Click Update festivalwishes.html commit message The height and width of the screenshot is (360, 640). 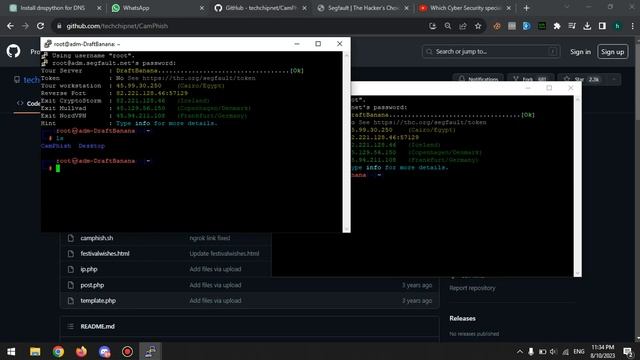(x=224, y=253)
